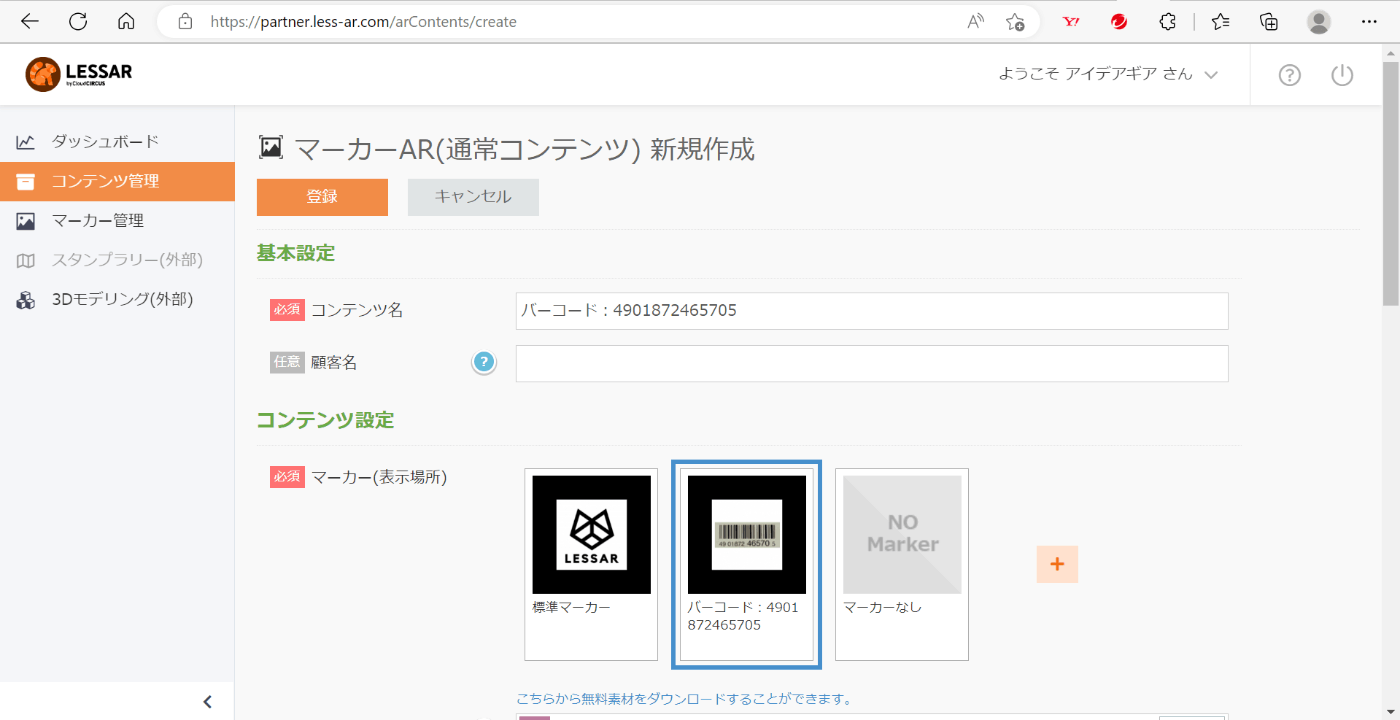This screenshot has width=1400, height=720.
Task: Select the 標準マーカー thumbnail
Action: pos(591,564)
